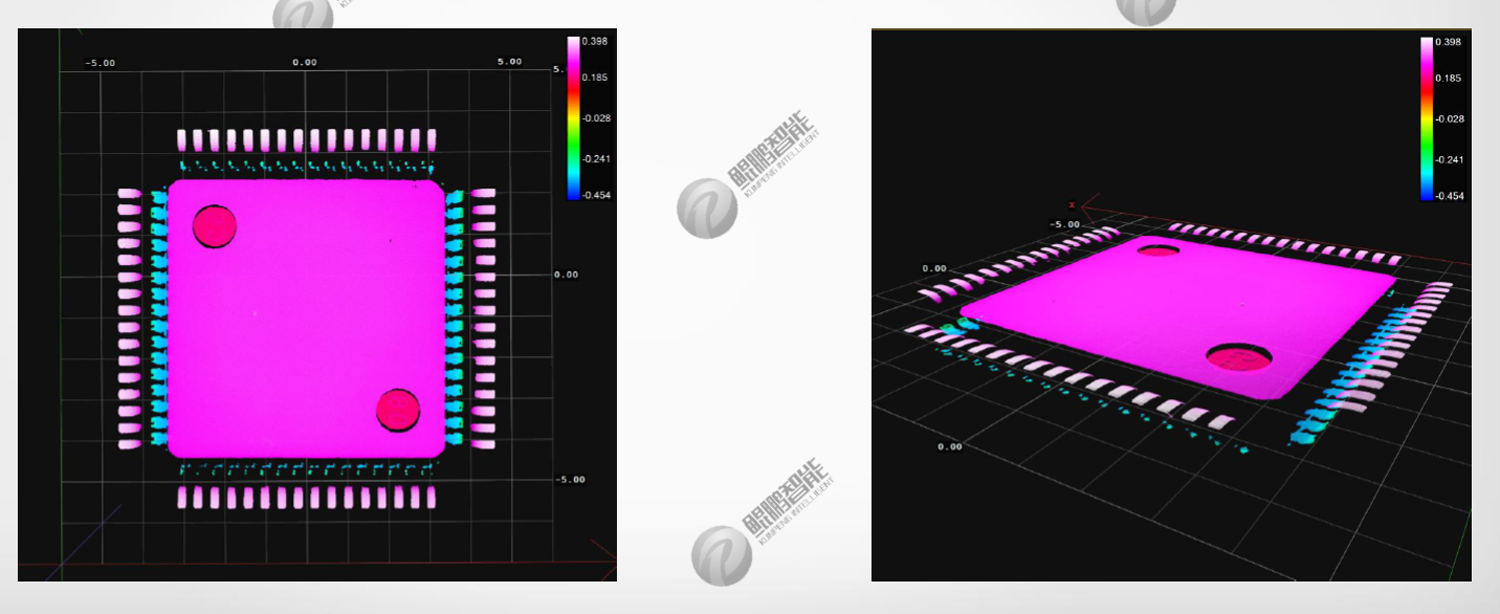Select the magenta chip body center in the top-down view
This screenshot has width=1500, height=614.
click(x=305, y=318)
